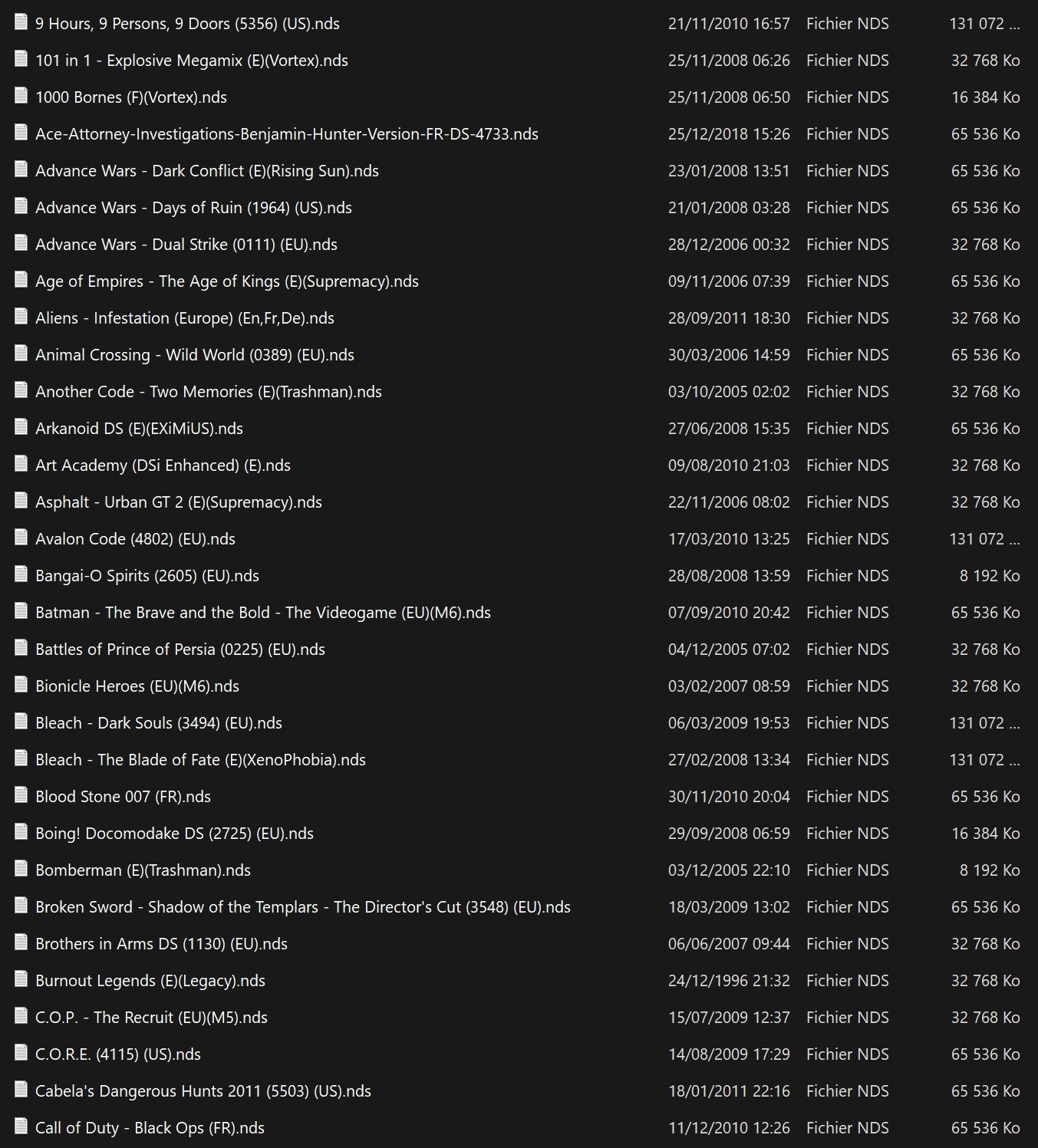Click the icon beside Batman - The Brave and the Bold
Image resolution: width=1038 pixels, height=1148 pixels.
(x=21, y=611)
